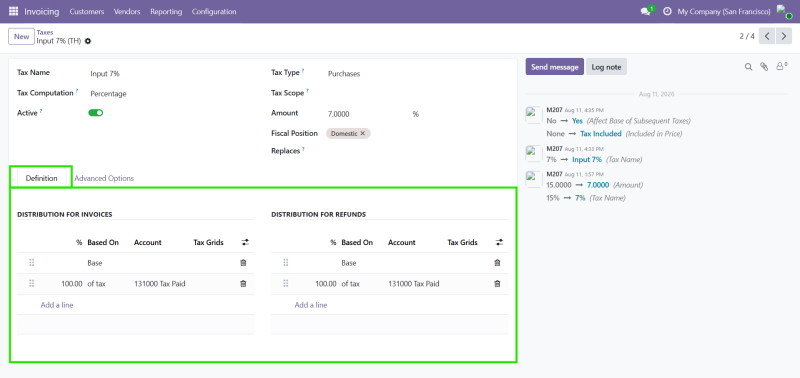The height and width of the screenshot is (378, 800).
Task: Delete the Base line in invoices distribution
Action: 243,263
